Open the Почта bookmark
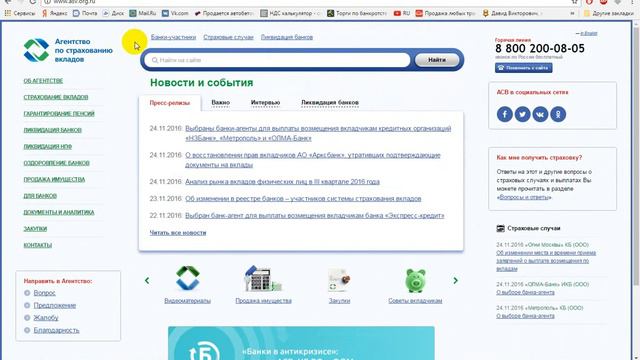This screenshot has width=640, height=360. tap(85, 13)
